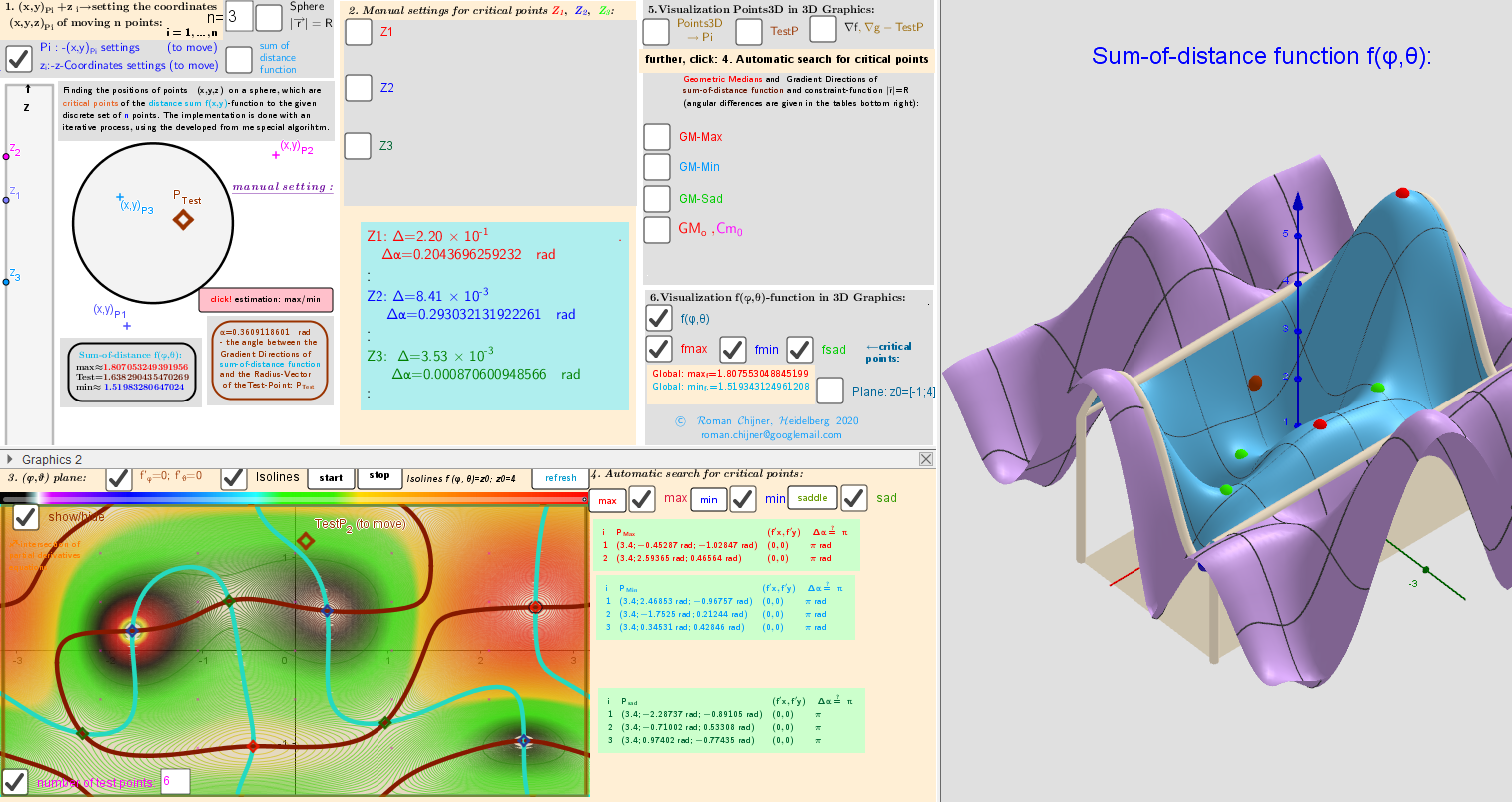The height and width of the screenshot is (802, 1512).
Task: Click the red max search button
Action: coord(607,500)
